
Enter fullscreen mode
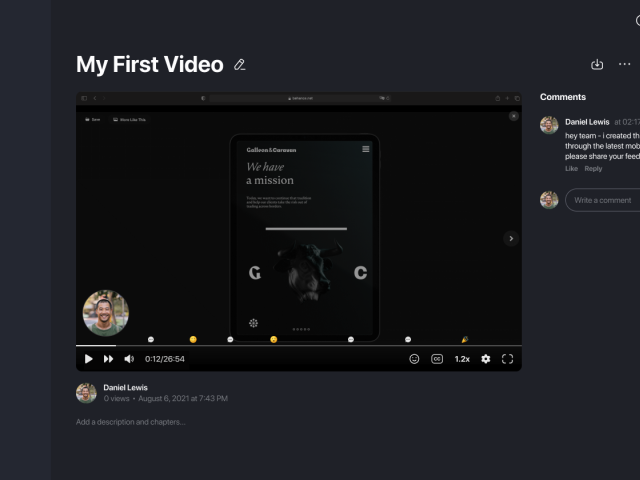pyautogui.click(x=507, y=359)
